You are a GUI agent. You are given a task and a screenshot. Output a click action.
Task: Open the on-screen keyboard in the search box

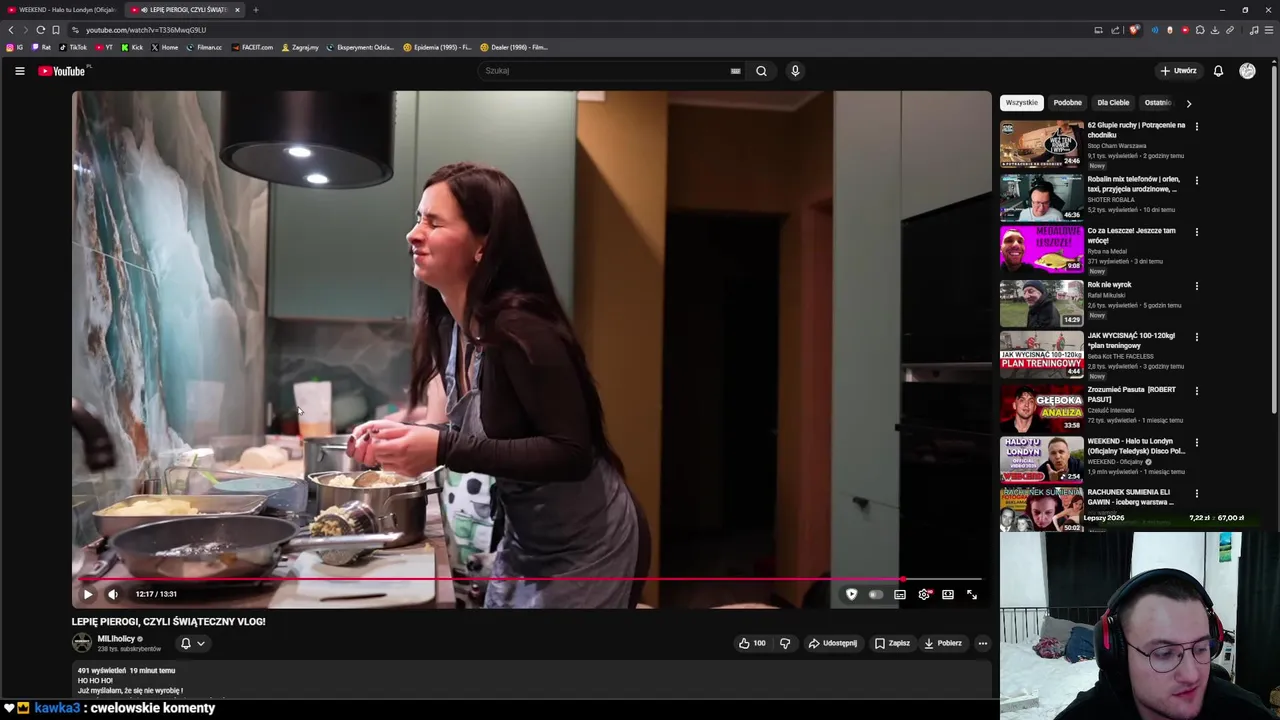coord(735,71)
